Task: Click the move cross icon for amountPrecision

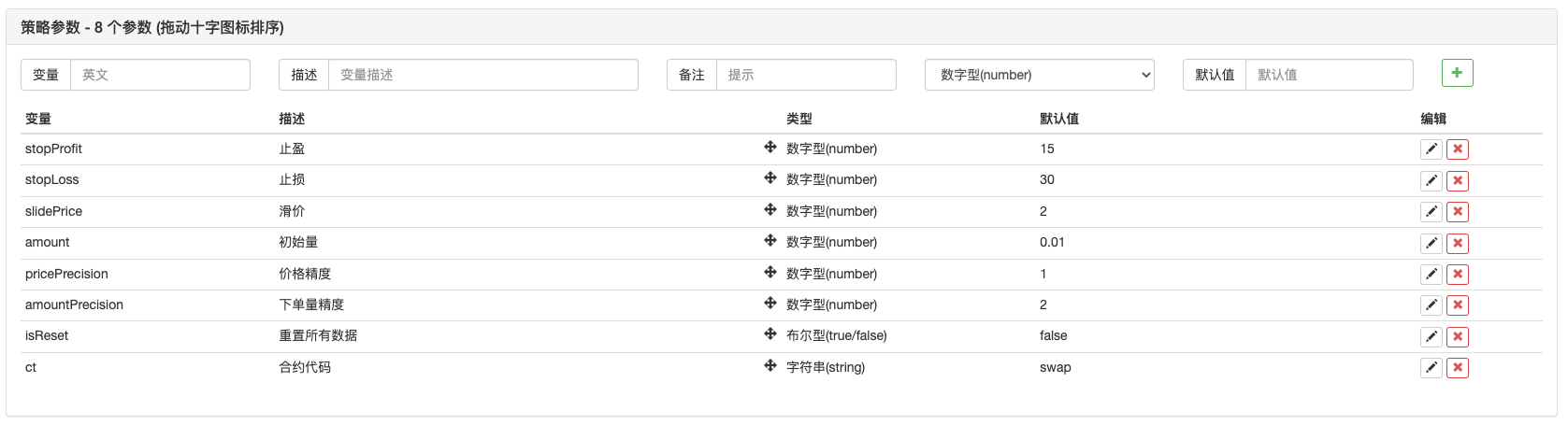Action: tap(770, 304)
